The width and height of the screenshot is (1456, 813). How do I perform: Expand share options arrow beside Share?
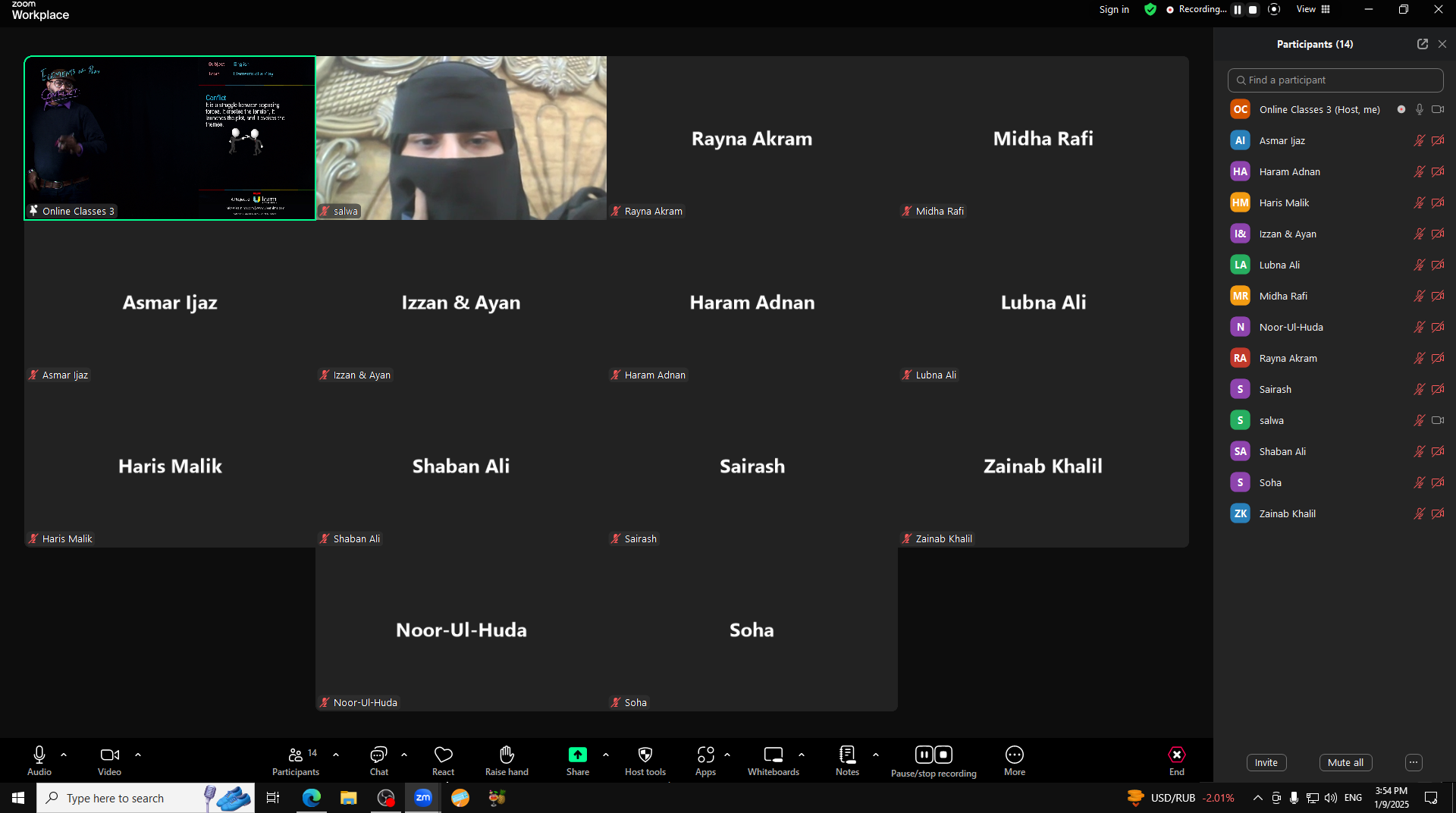606,755
